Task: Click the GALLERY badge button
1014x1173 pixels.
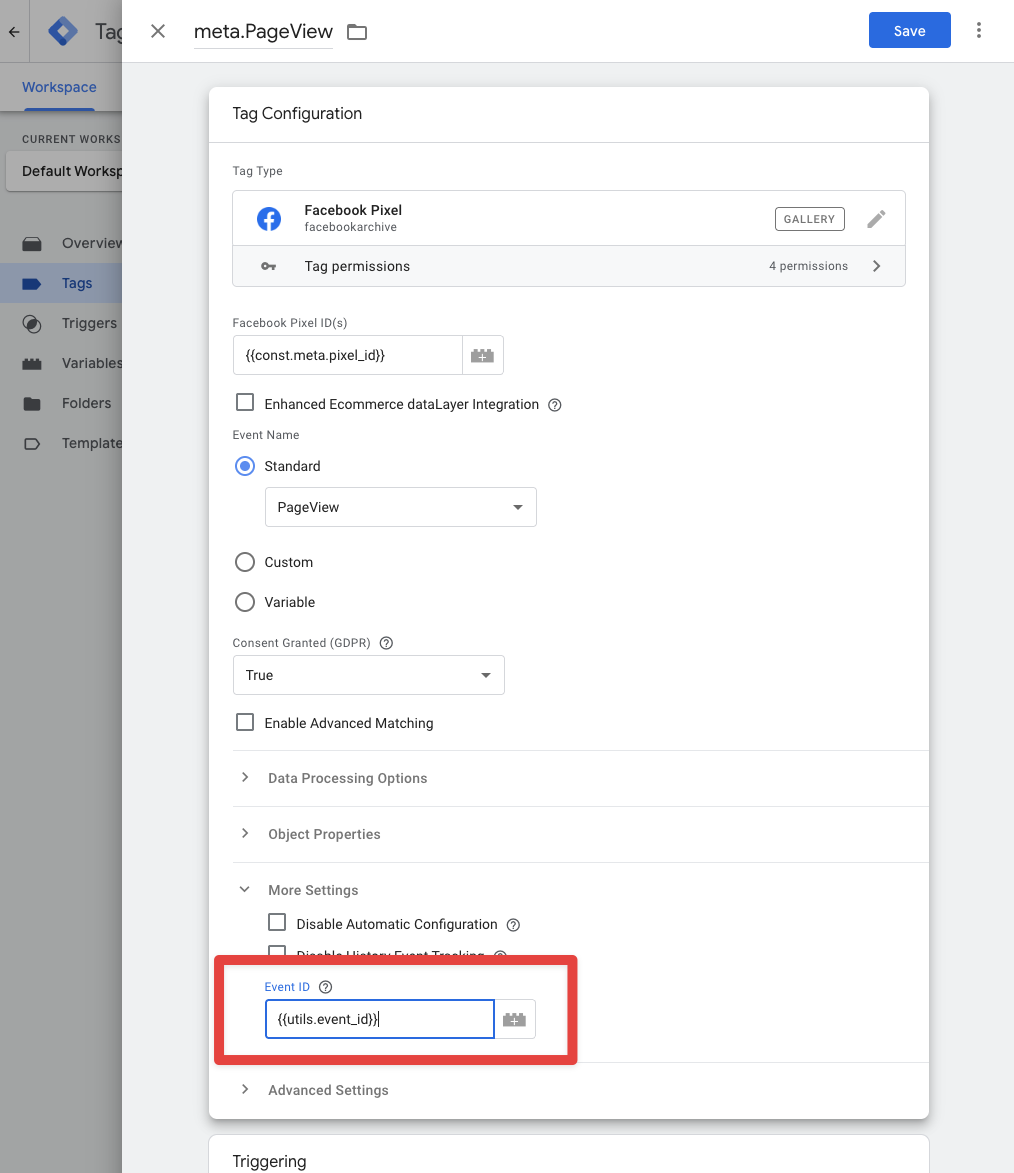Action: click(809, 219)
